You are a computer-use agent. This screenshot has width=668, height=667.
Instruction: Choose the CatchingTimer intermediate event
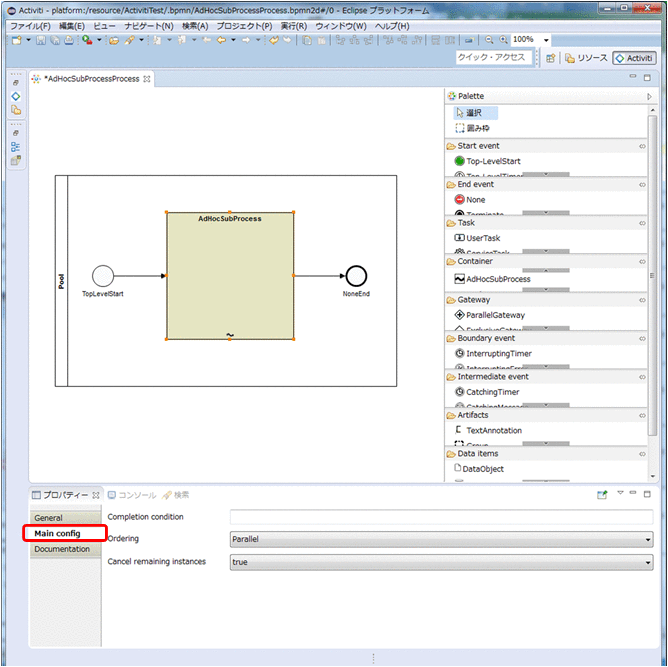[492, 392]
